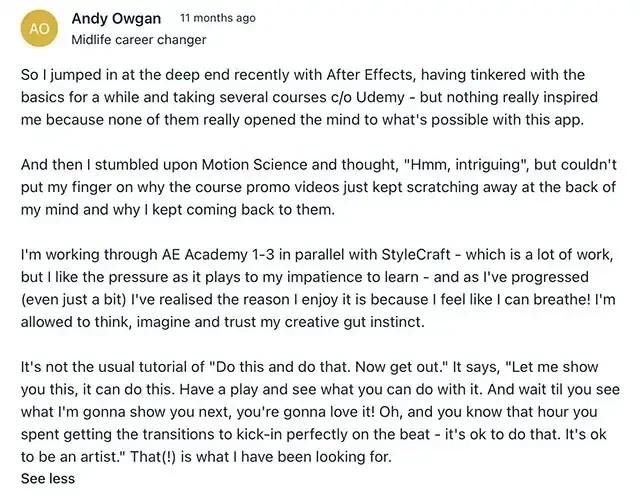Click the word "Udemy" in the review
Viewport: 640px width, 501px height.
click(380, 98)
